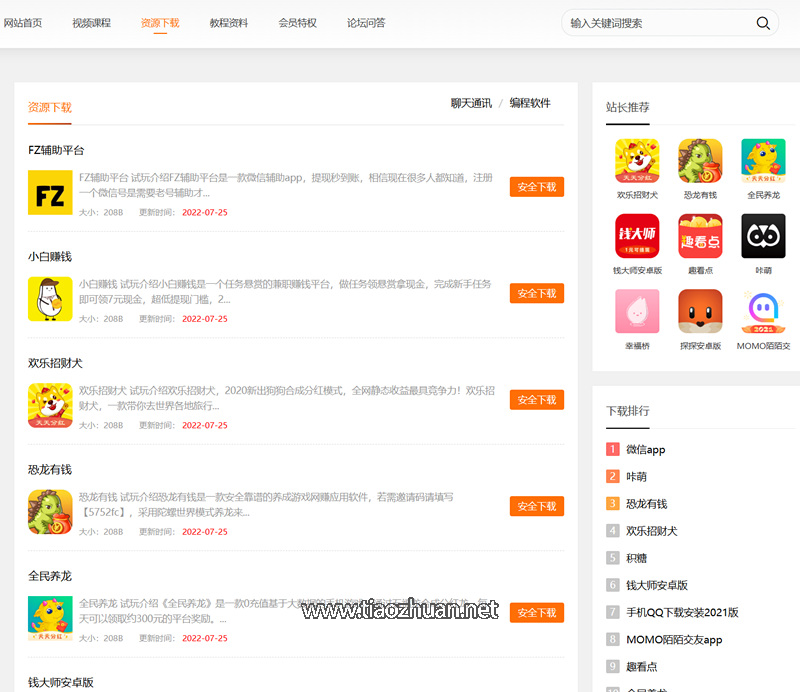Click the MOMO陌陌交友 app icon
Viewport: 800px width, 692px height.
[763, 311]
